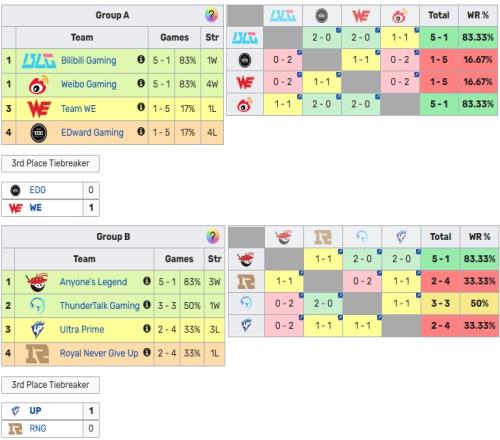
Task: Open the Team WE team link
Action: (78, 109)
